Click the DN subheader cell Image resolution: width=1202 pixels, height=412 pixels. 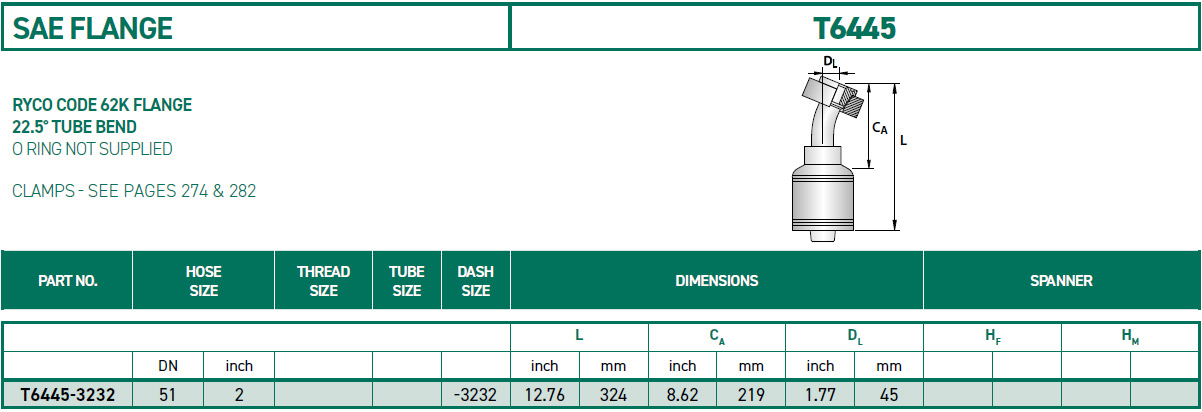168,367
